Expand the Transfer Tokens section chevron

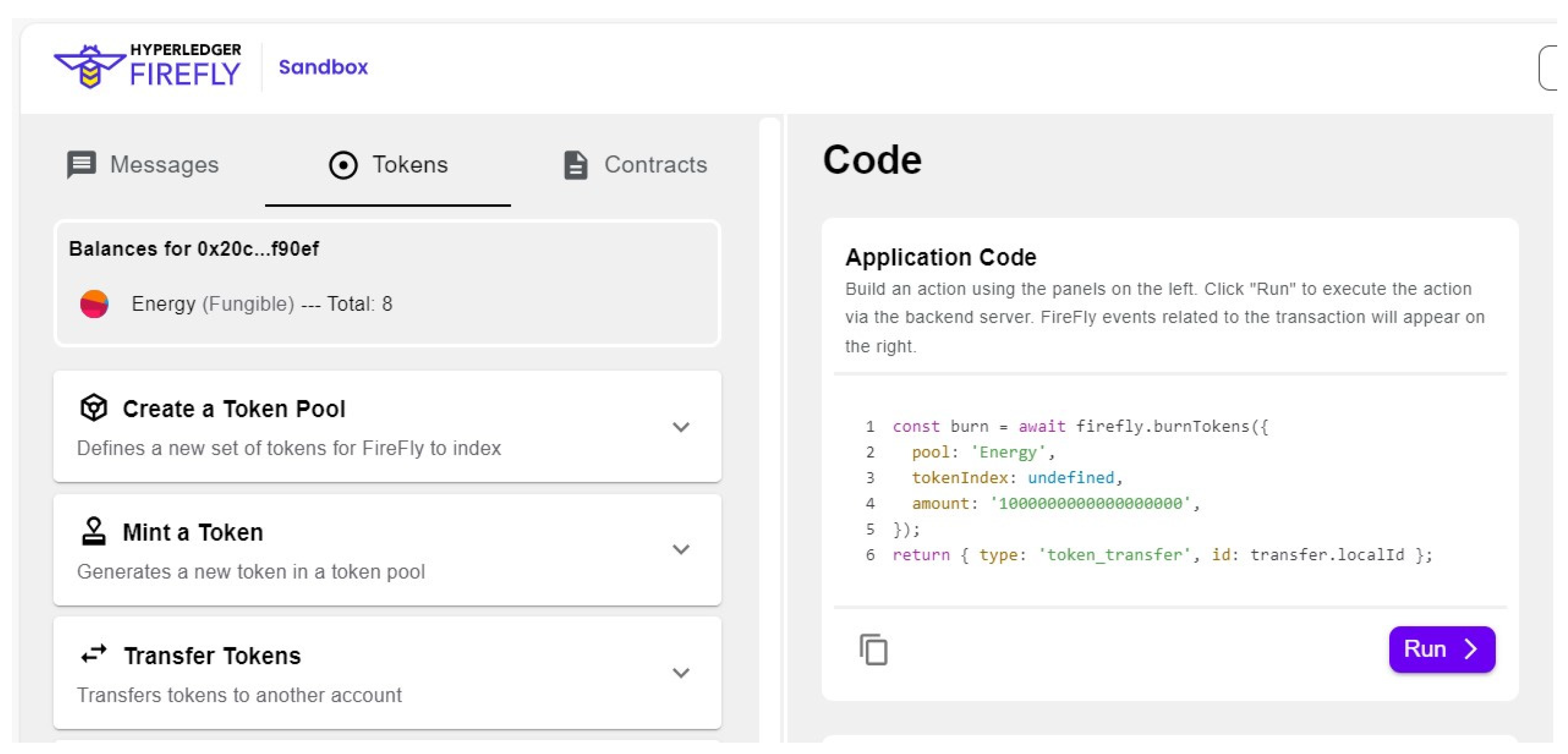(681, 673)
